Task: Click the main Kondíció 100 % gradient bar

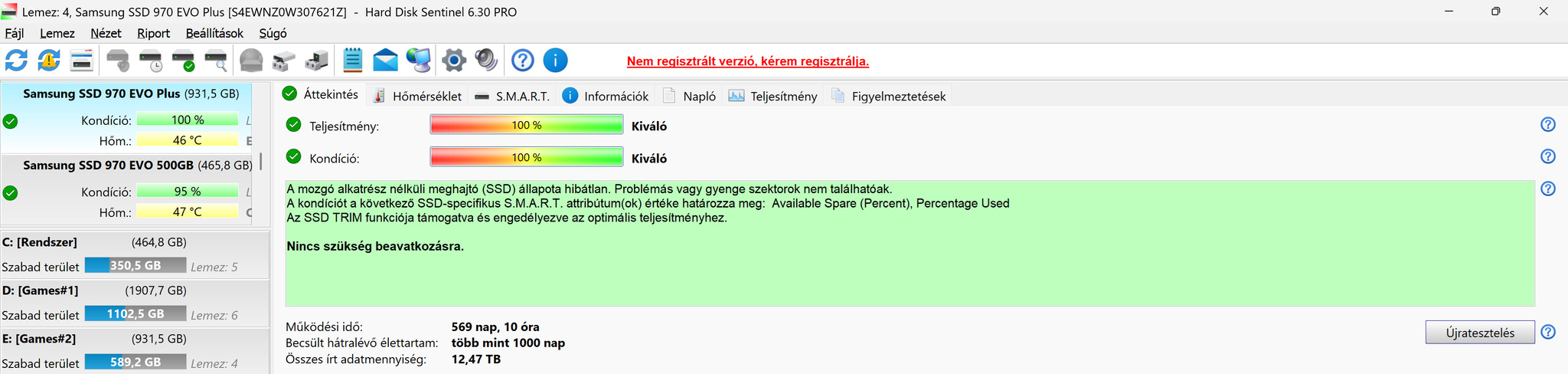Action: 527,157
